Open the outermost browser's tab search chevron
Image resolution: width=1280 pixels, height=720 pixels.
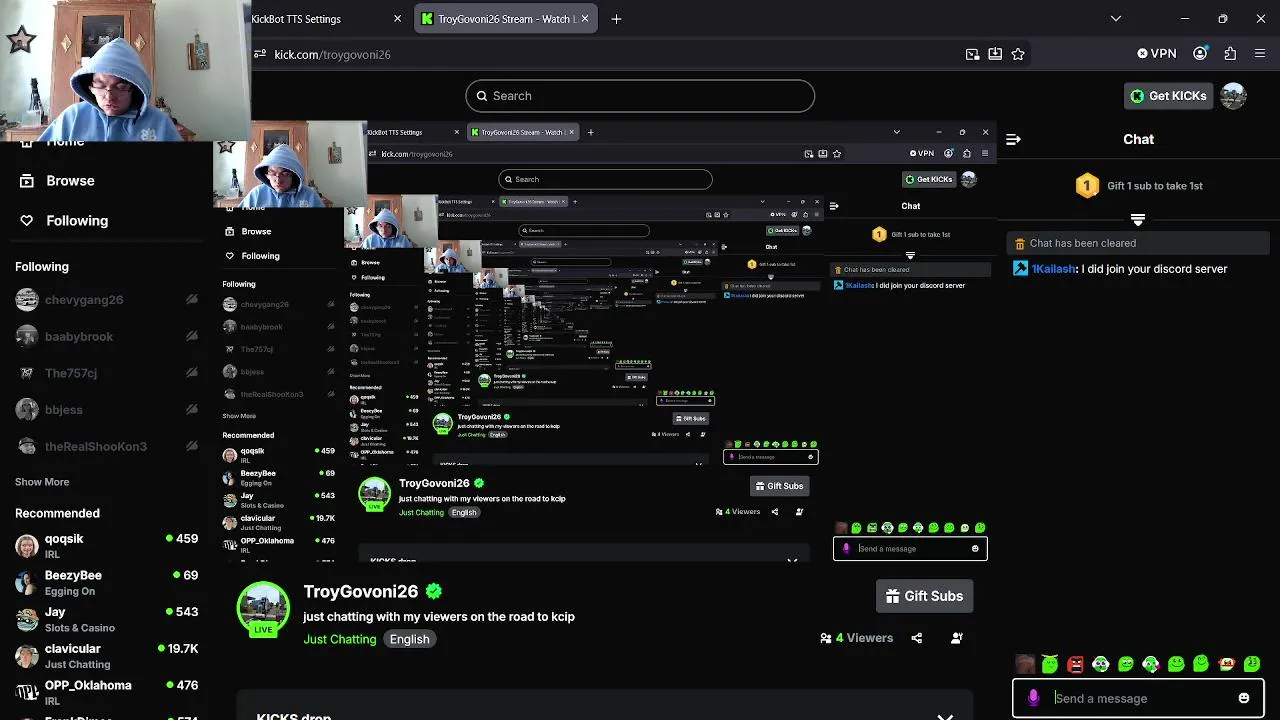[x=1116, y=19]
